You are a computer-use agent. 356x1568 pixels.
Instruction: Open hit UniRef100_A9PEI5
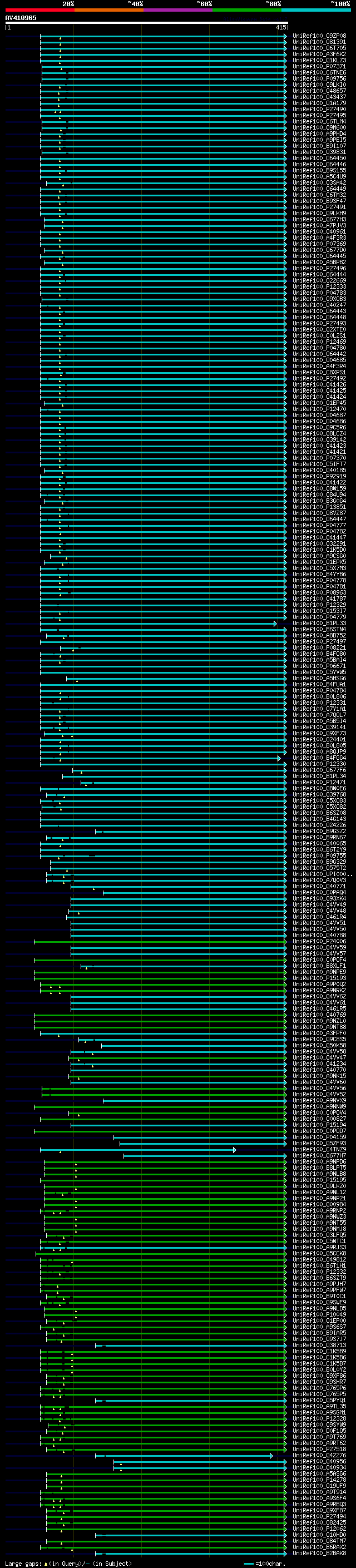319,140
